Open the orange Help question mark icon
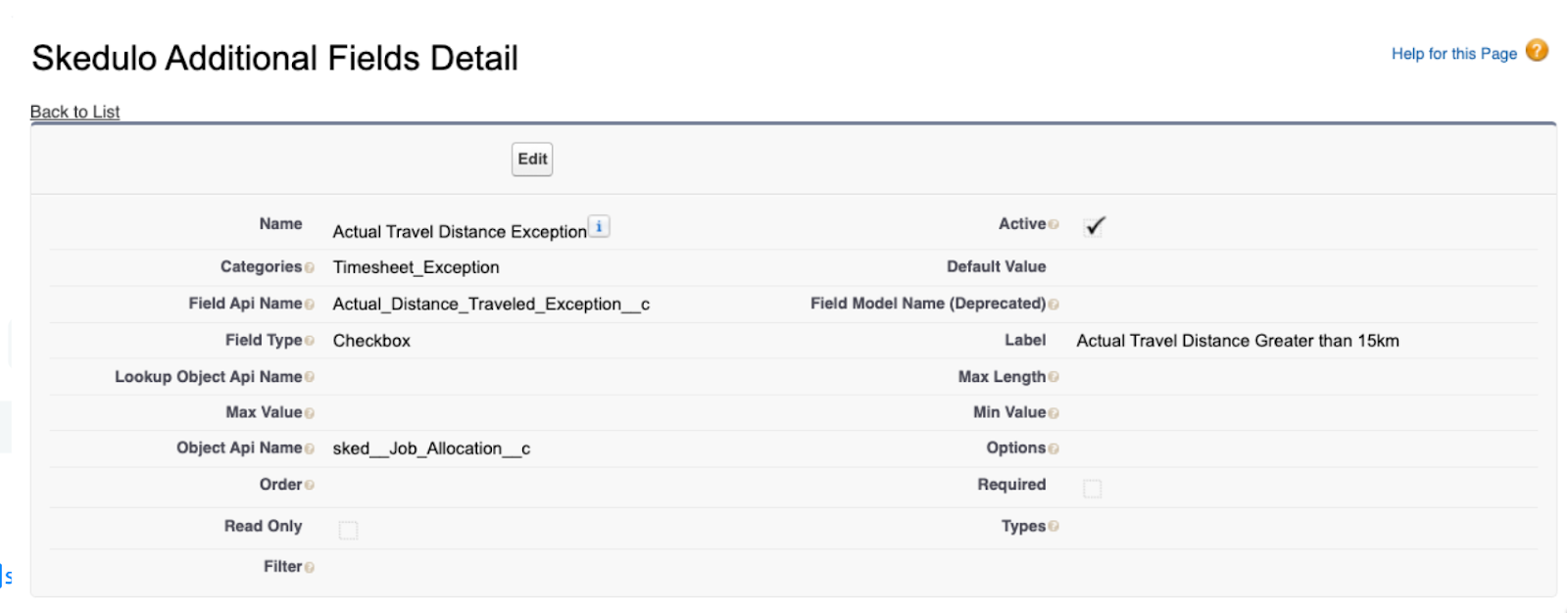 (1537, 50)
